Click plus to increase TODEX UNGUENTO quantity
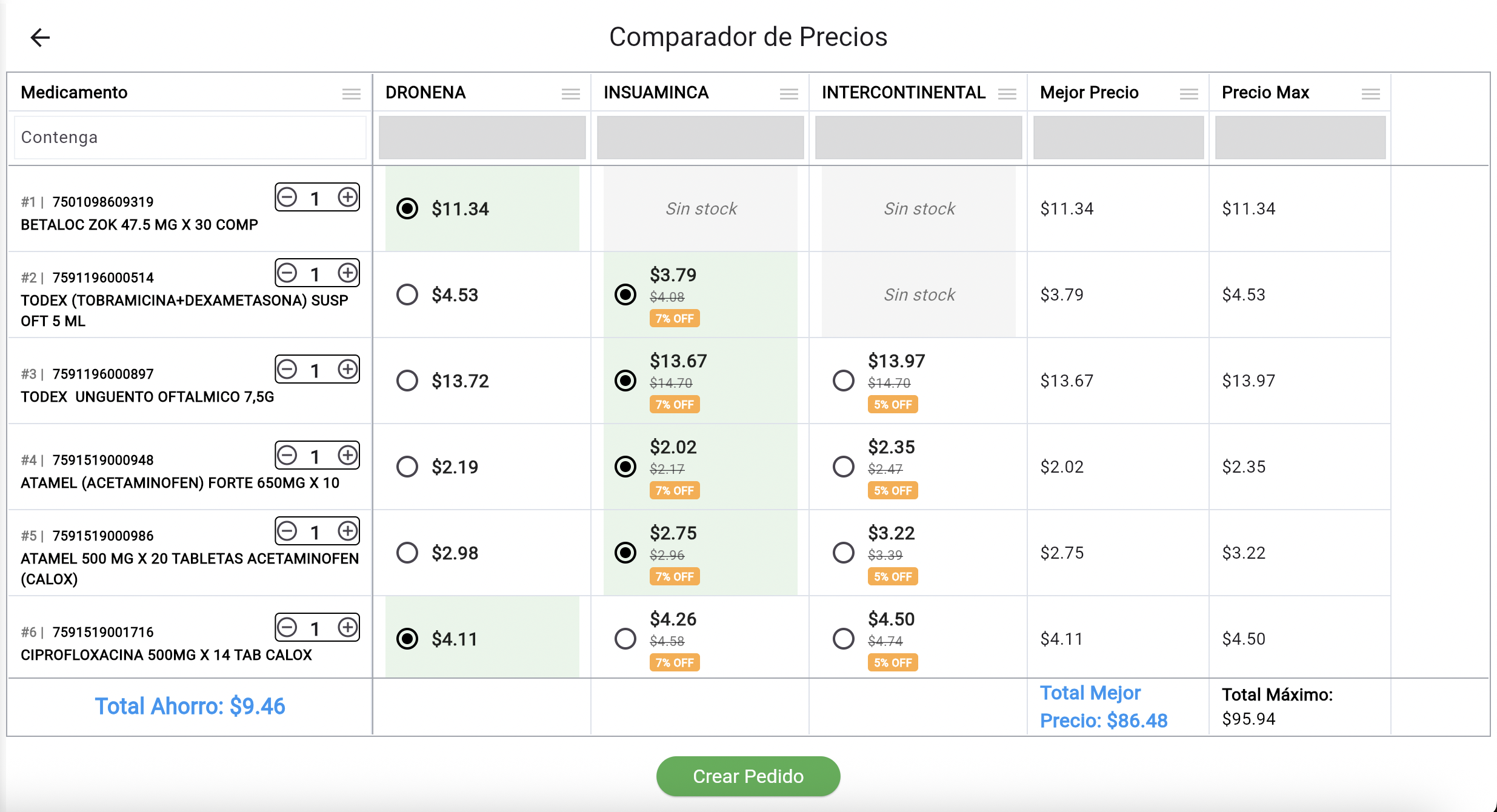The width and height of the screenshot is (1497, 812). click(x=347, y=369)
